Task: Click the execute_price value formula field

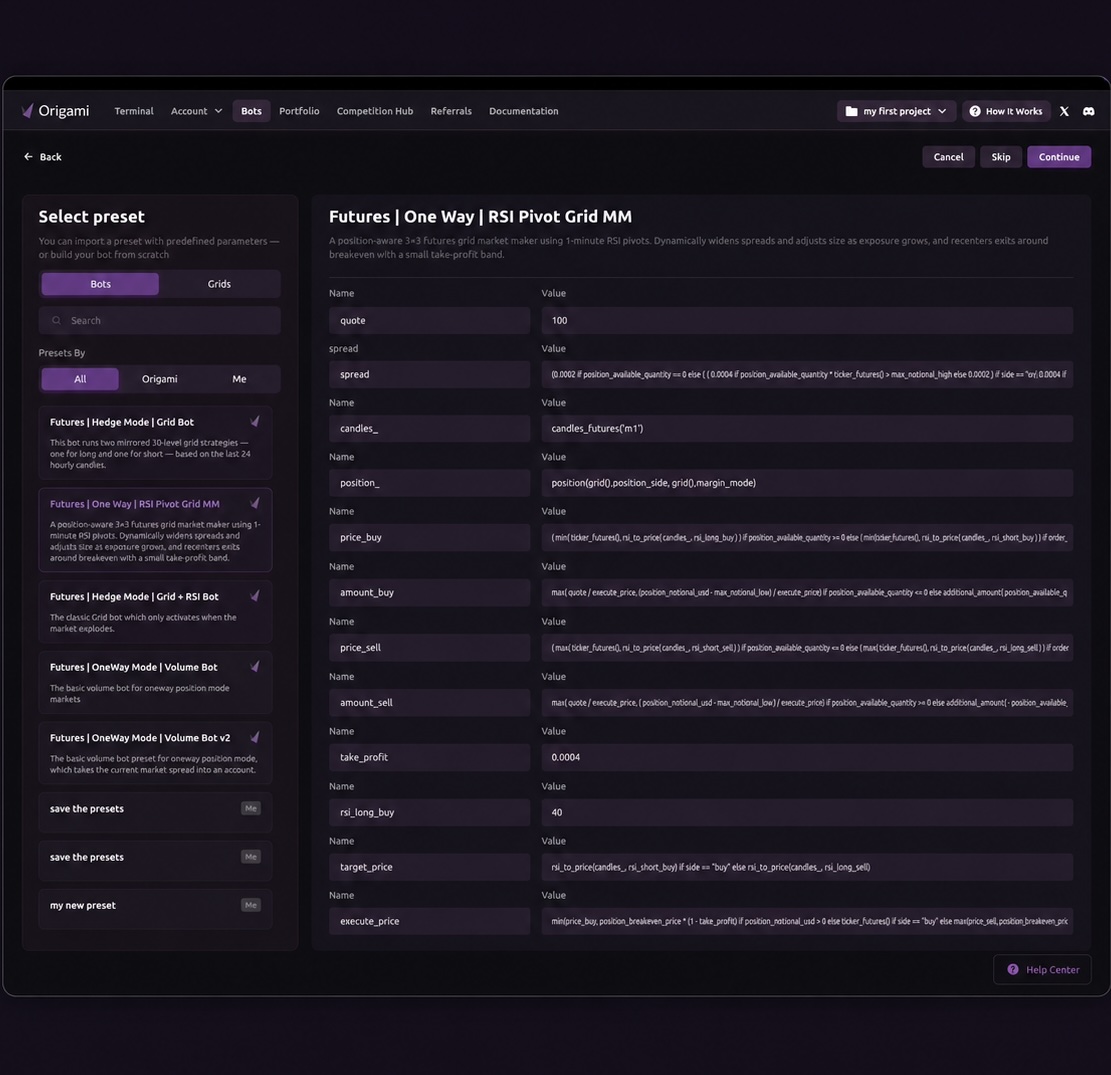Action: (807, 921)
